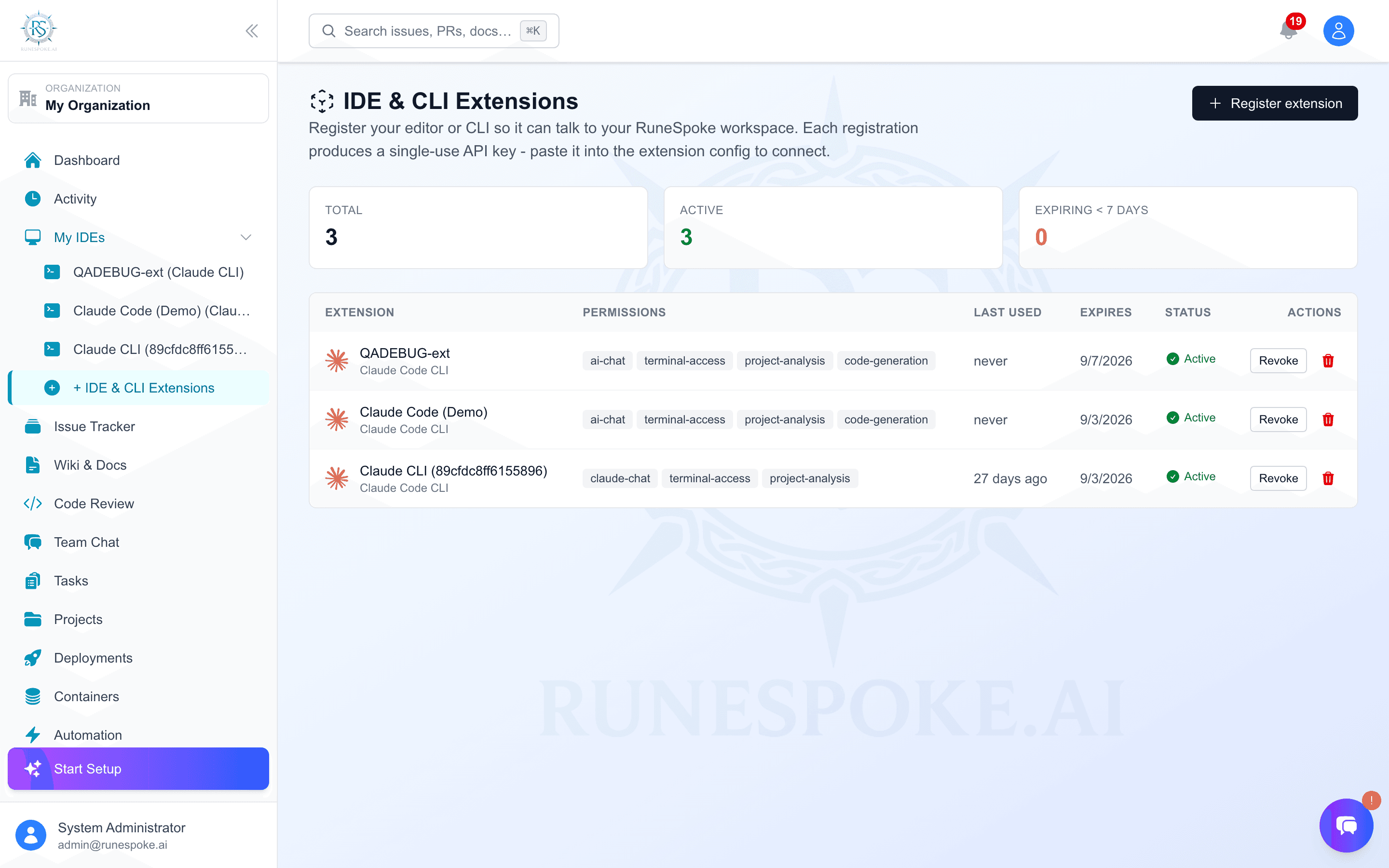
Task: Delete Claude Code (Demo) via trash icon
Action: click(x=1328, y=420)
